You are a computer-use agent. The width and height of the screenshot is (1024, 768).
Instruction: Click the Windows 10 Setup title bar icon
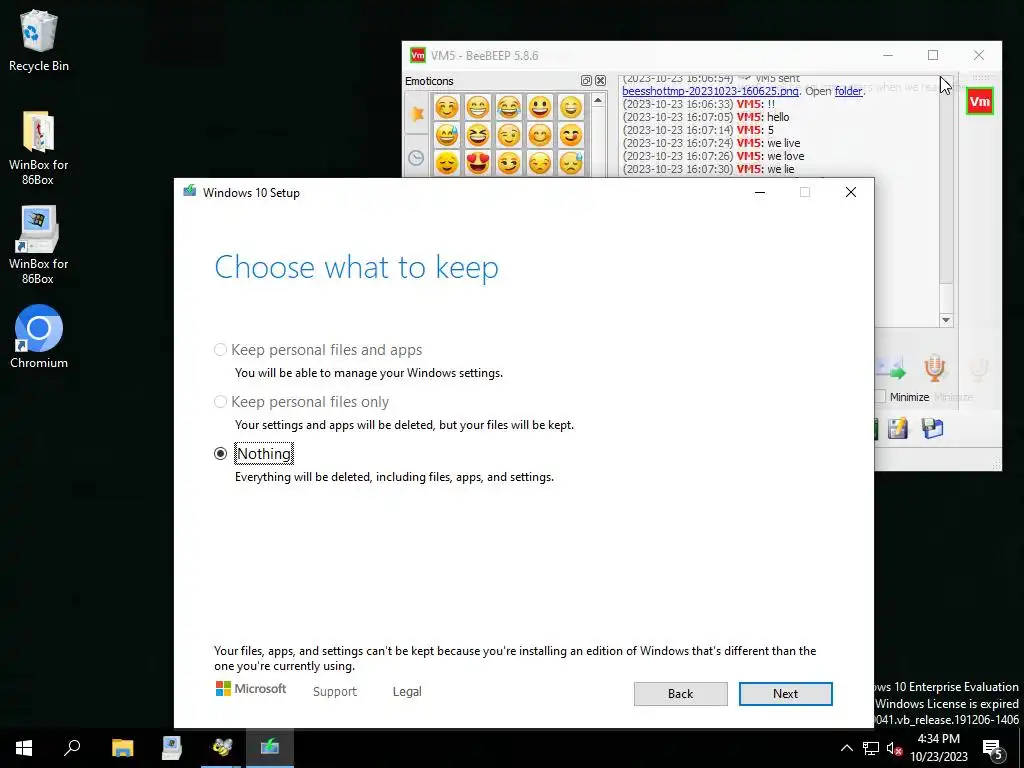pos(190,191)
